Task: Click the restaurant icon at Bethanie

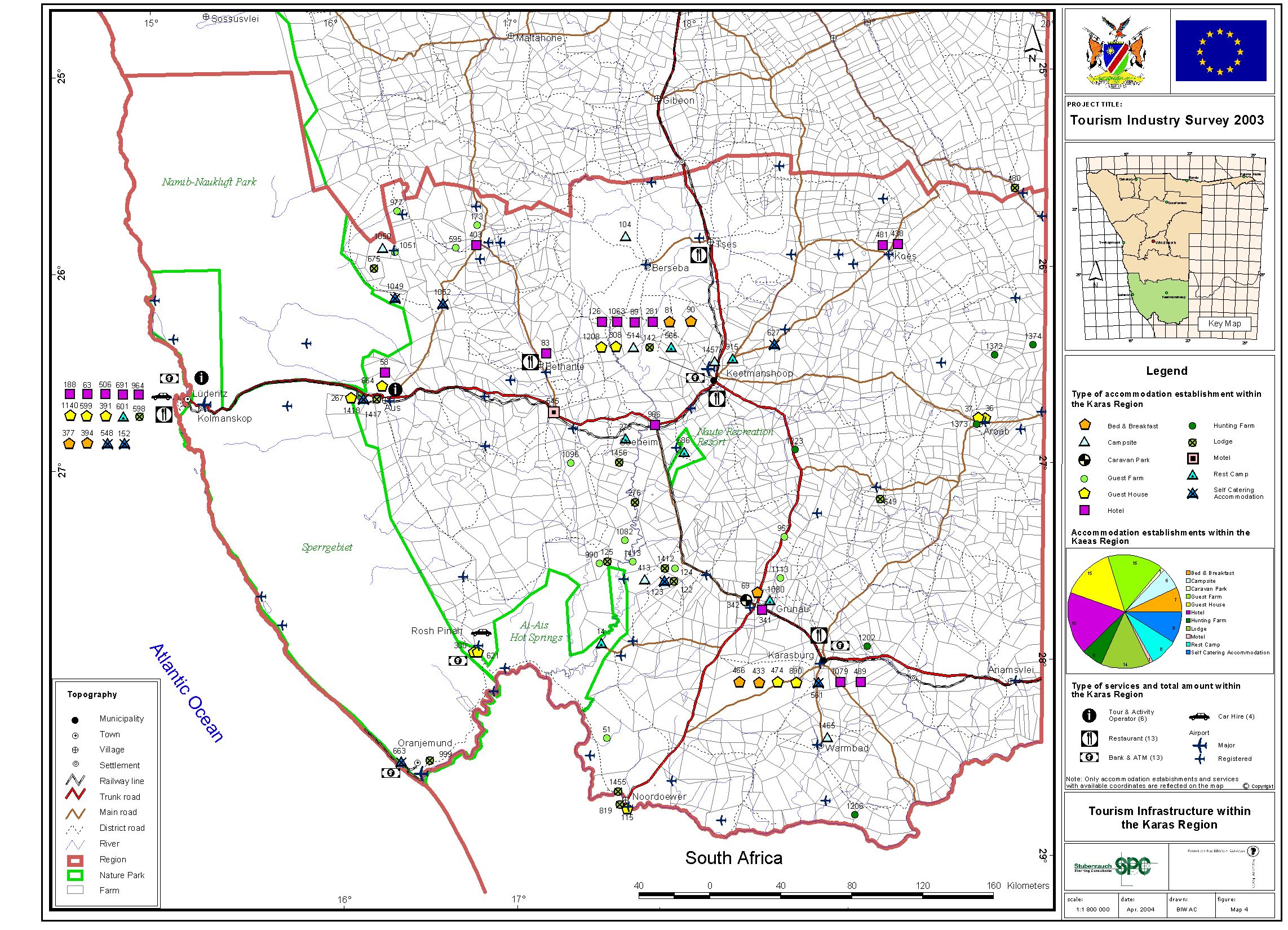Action: tap(530, 362)
